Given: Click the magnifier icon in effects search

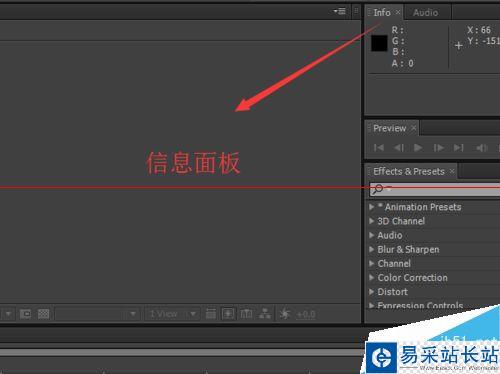Looking at the screenshot, I should 378,189.
